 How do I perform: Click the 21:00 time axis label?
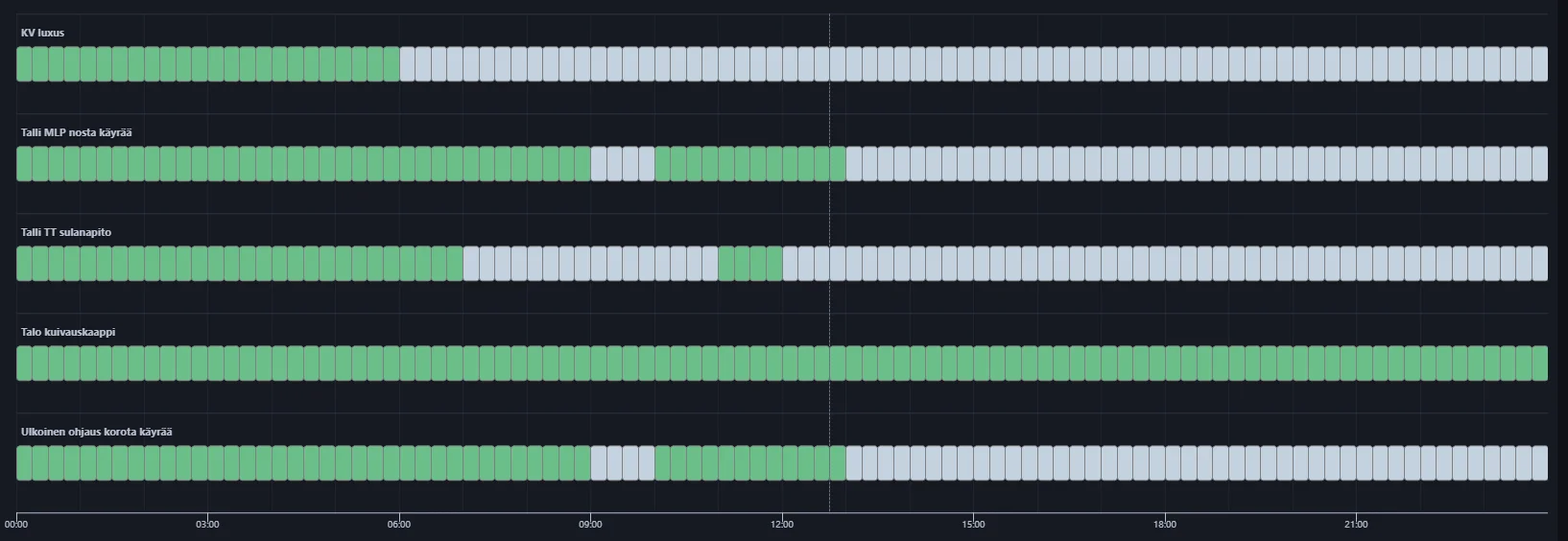point(1356,525)
